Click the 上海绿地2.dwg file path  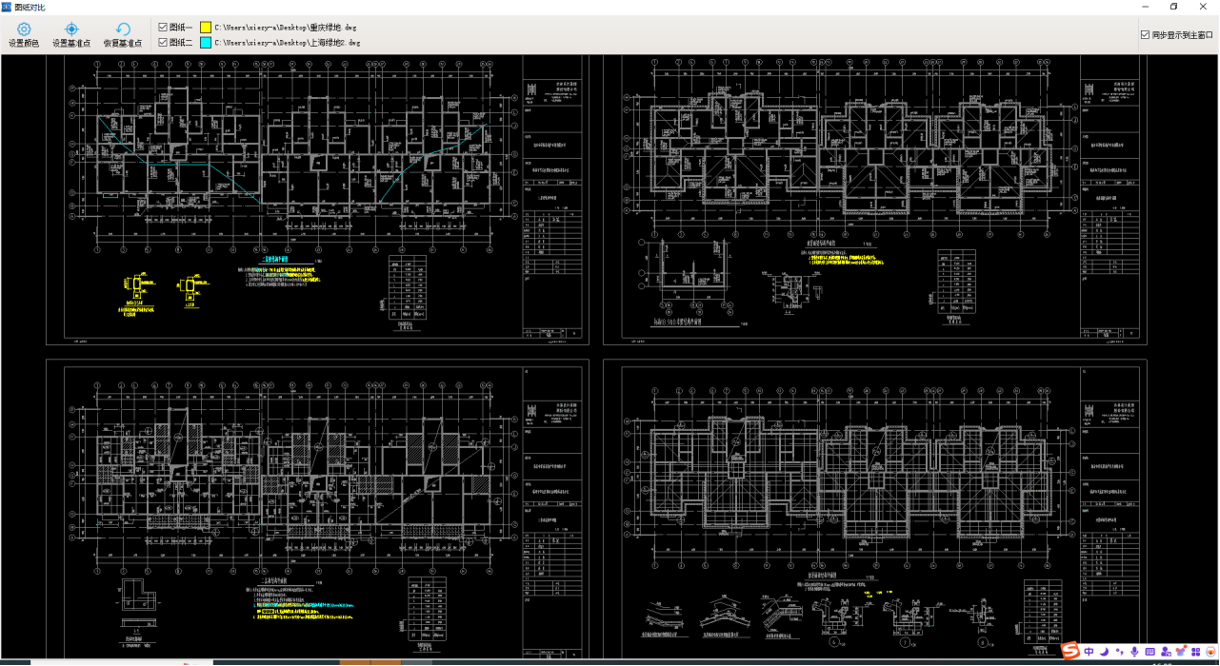click(x=287, y=43)
